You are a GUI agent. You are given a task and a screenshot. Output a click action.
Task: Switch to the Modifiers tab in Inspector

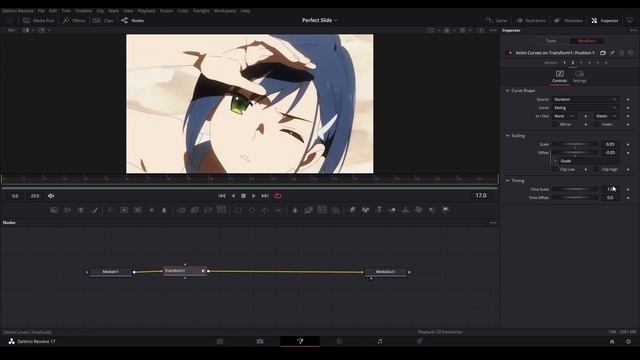click(587, 41)
